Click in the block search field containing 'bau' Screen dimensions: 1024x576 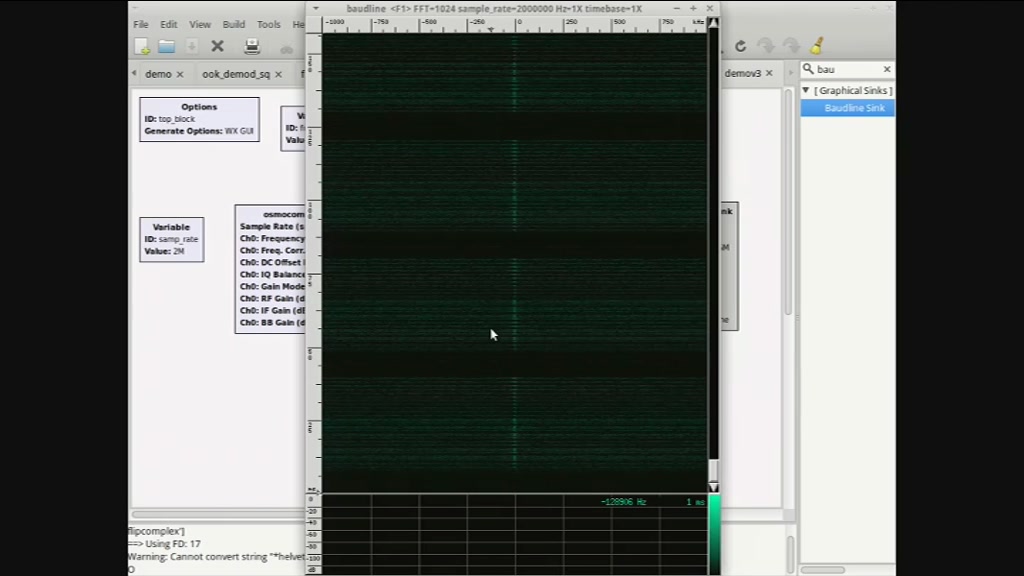848,69
